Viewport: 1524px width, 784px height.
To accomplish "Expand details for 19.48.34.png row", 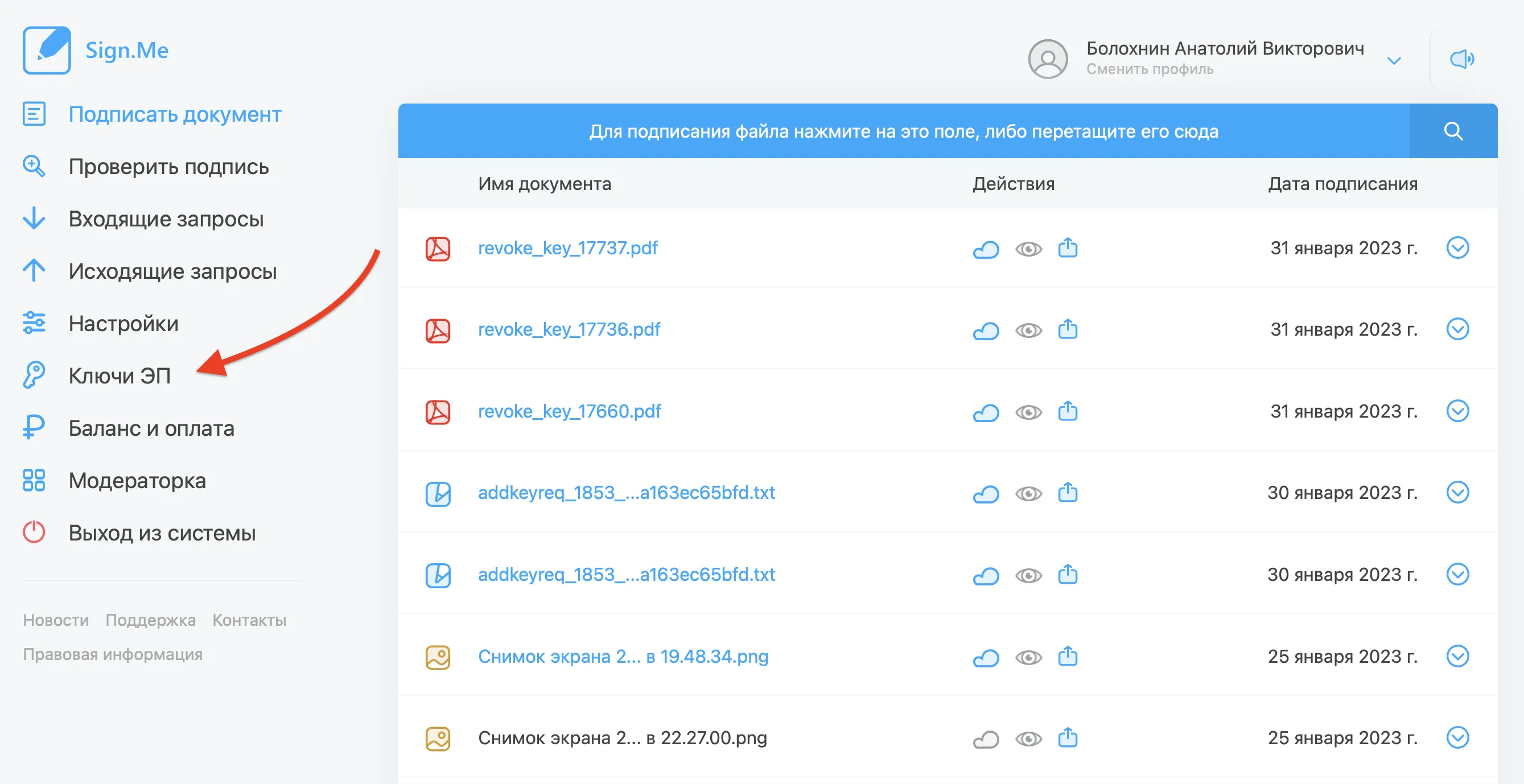I will 1457,655.
